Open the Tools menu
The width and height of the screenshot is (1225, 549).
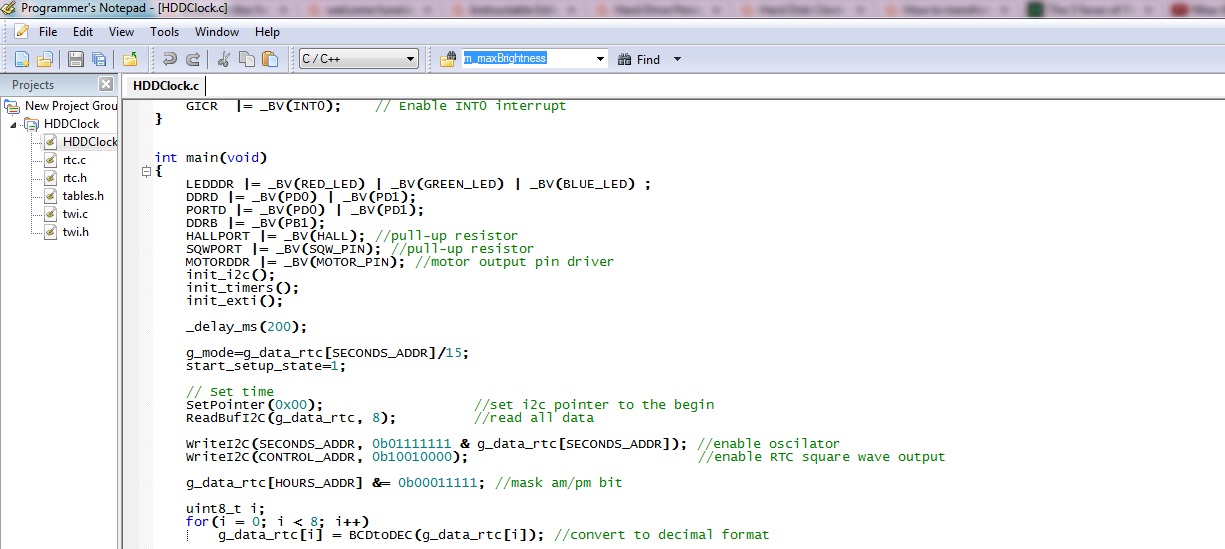pos(165,32)
